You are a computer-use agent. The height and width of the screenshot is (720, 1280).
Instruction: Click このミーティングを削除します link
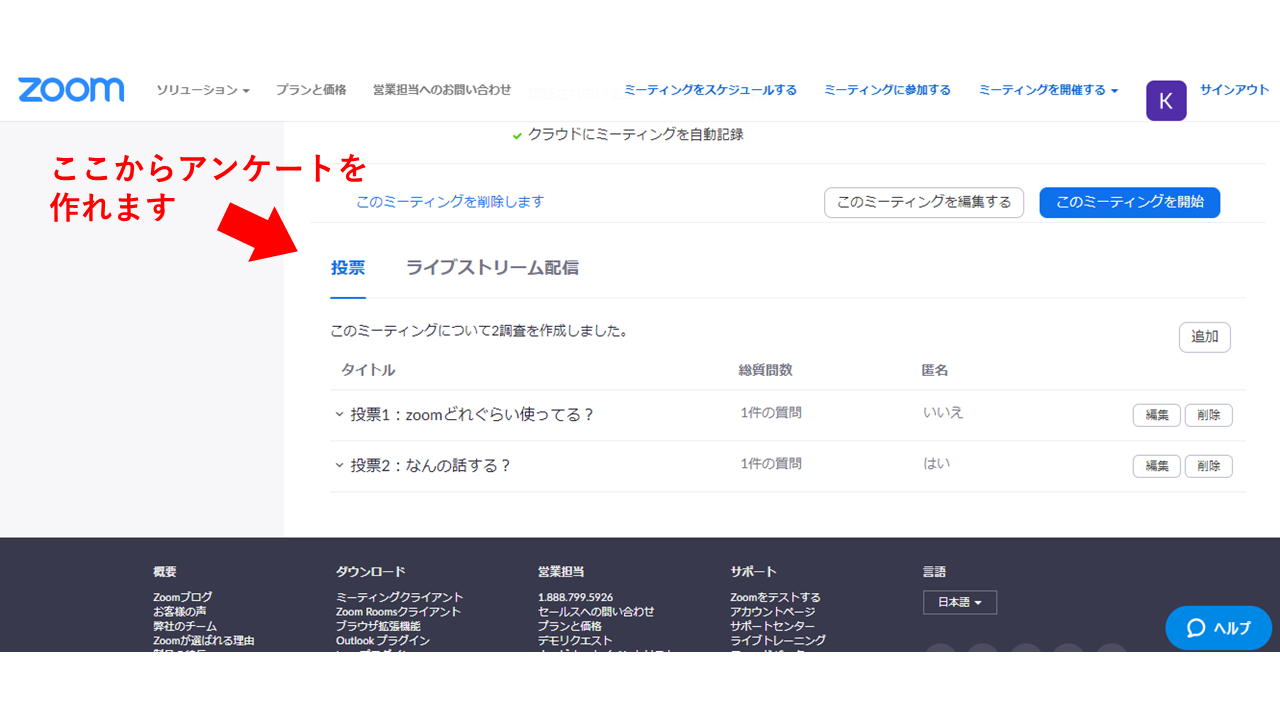[x=450, y=202]
